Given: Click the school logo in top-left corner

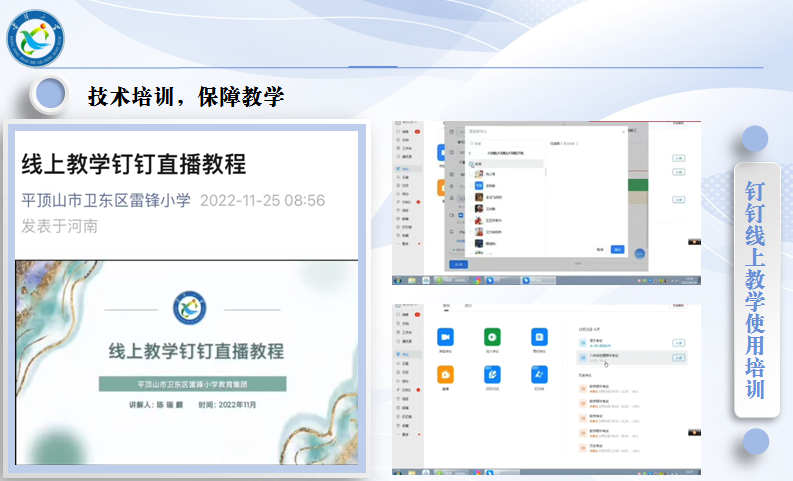Looking at the screenshot, I should [36, 37].
